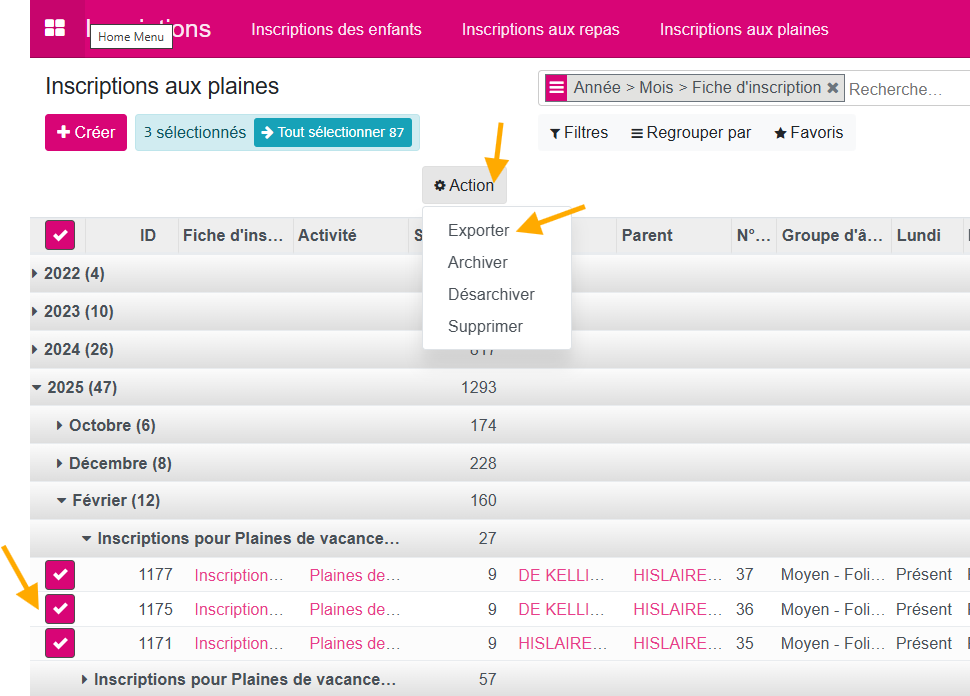
Task: Uncheck the checkbox for record 1175
Action: tap(60, 609)
